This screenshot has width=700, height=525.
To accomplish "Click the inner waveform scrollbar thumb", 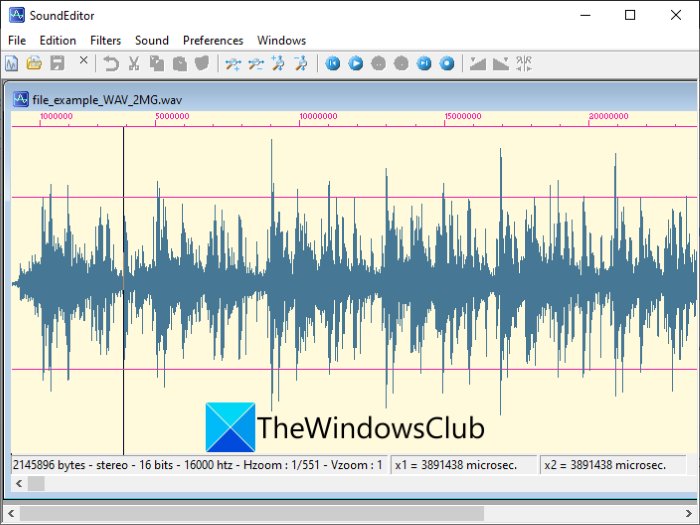I will pos(36,483).
